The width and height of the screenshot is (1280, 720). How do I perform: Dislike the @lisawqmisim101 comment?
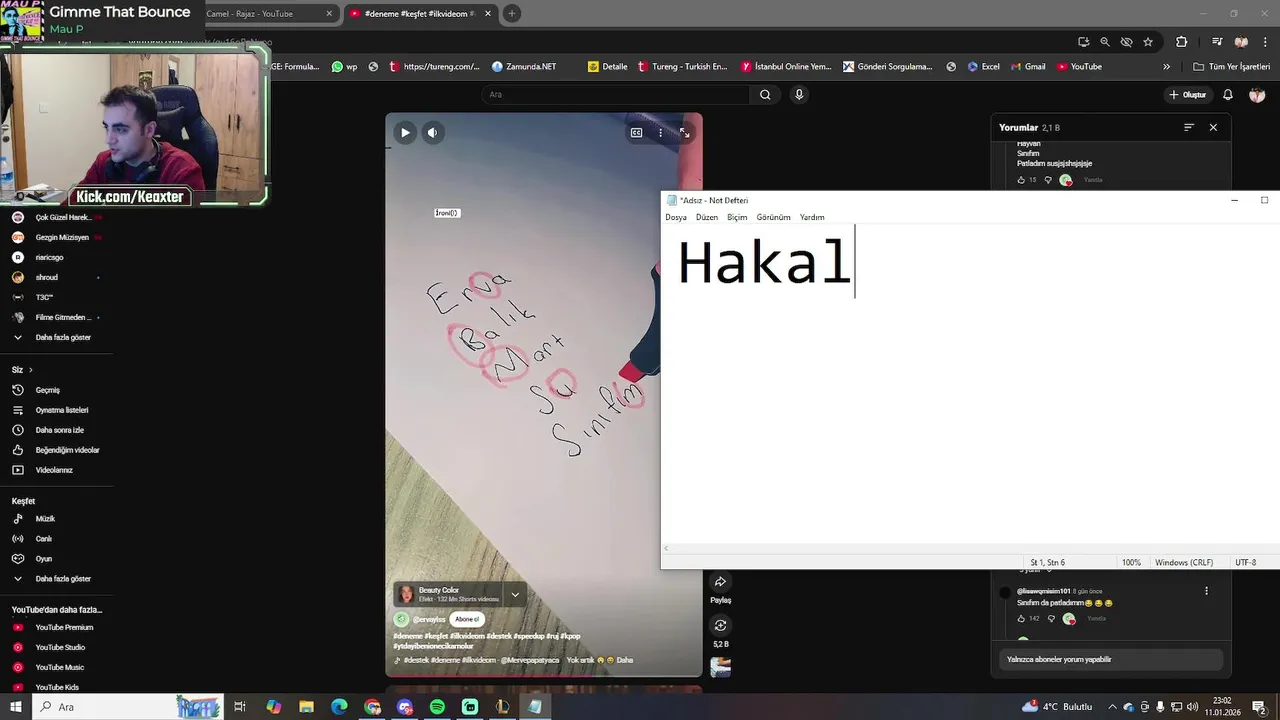(1051, 619)
